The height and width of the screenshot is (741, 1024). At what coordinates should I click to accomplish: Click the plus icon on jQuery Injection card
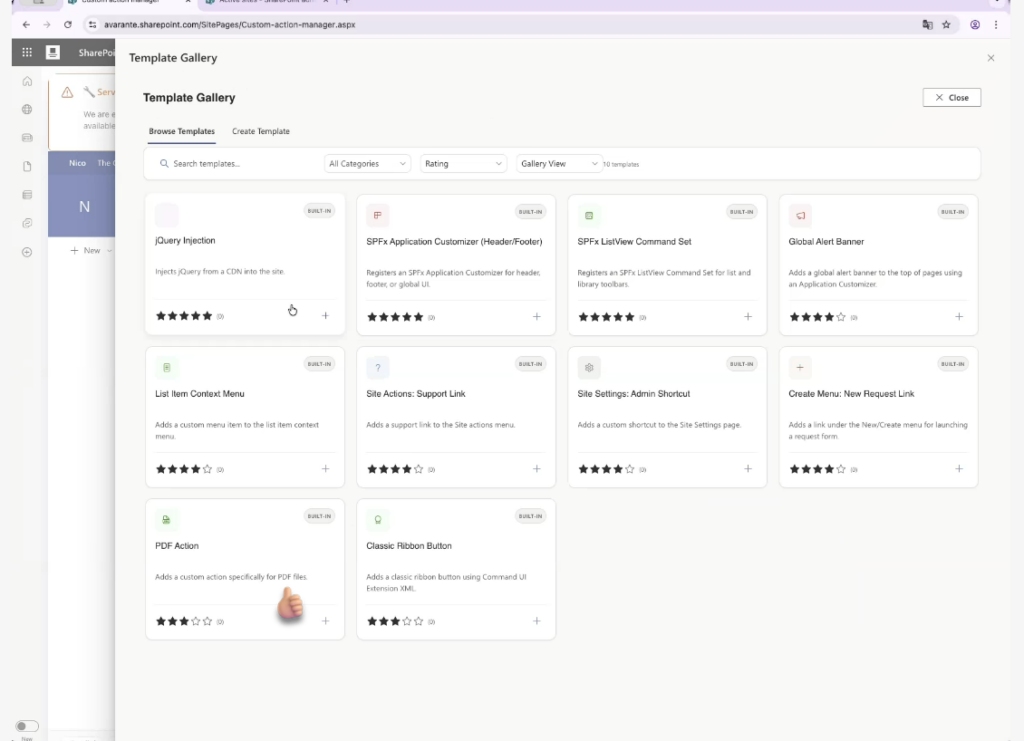click(x=325, y=316)
